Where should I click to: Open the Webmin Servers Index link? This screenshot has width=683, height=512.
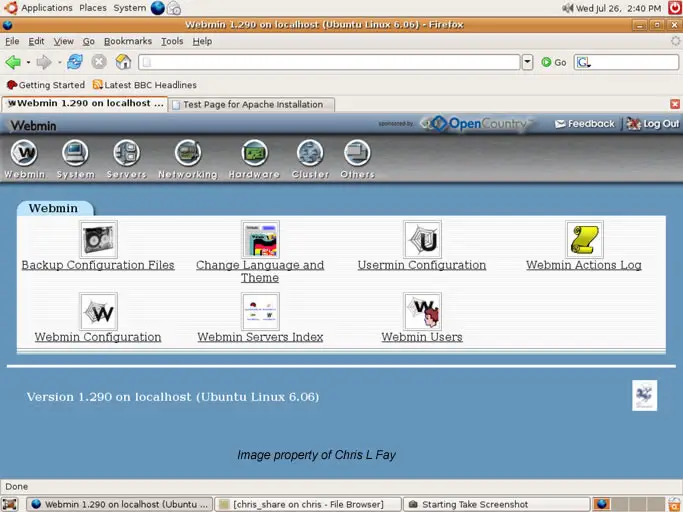pos(260,337)
